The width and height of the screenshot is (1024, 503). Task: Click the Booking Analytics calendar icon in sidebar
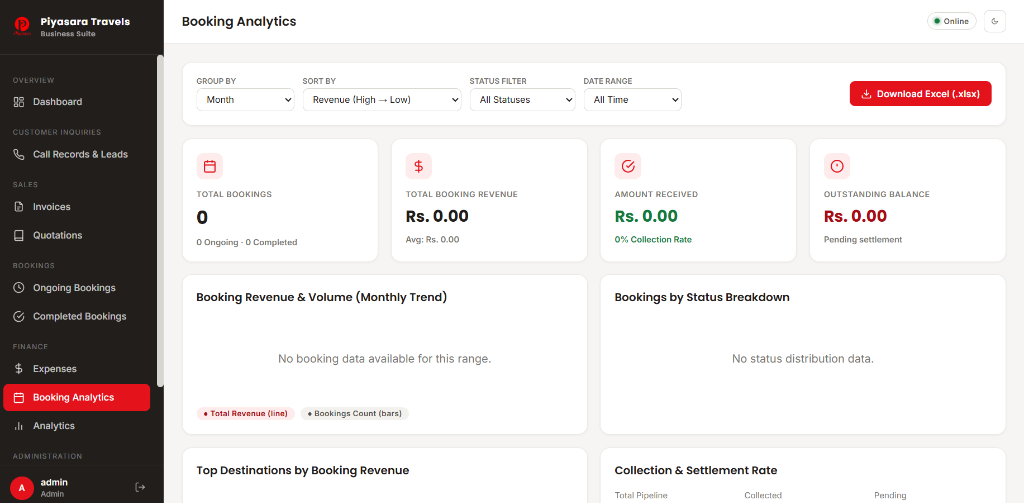click(19, 398)
